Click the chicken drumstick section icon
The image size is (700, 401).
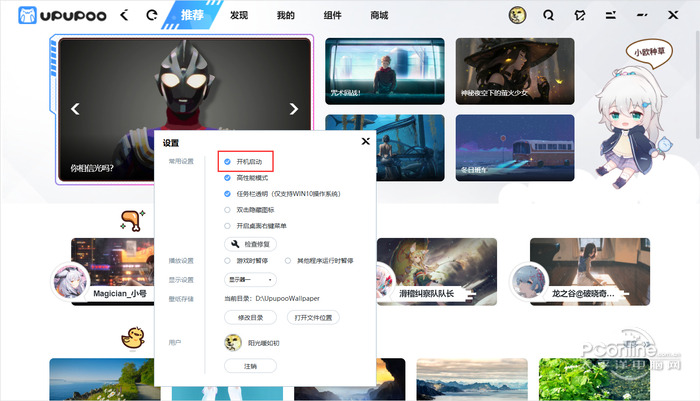coord(133,221)
